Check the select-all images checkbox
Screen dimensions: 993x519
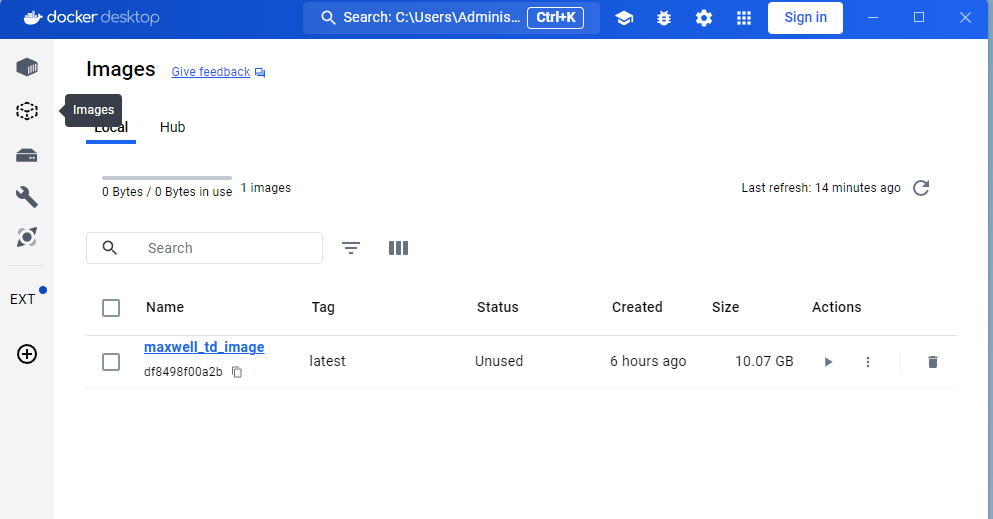[x=111, y=308]
